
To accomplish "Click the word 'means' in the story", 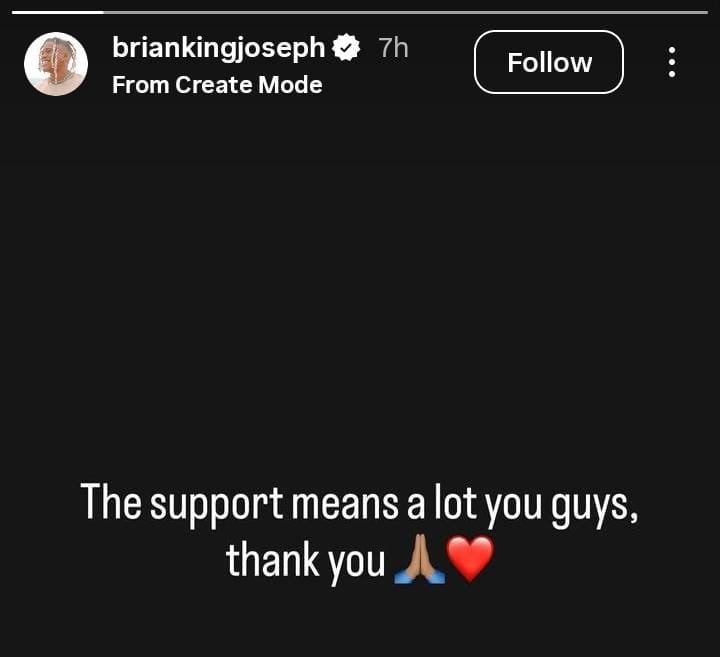I will click(345, 505).
